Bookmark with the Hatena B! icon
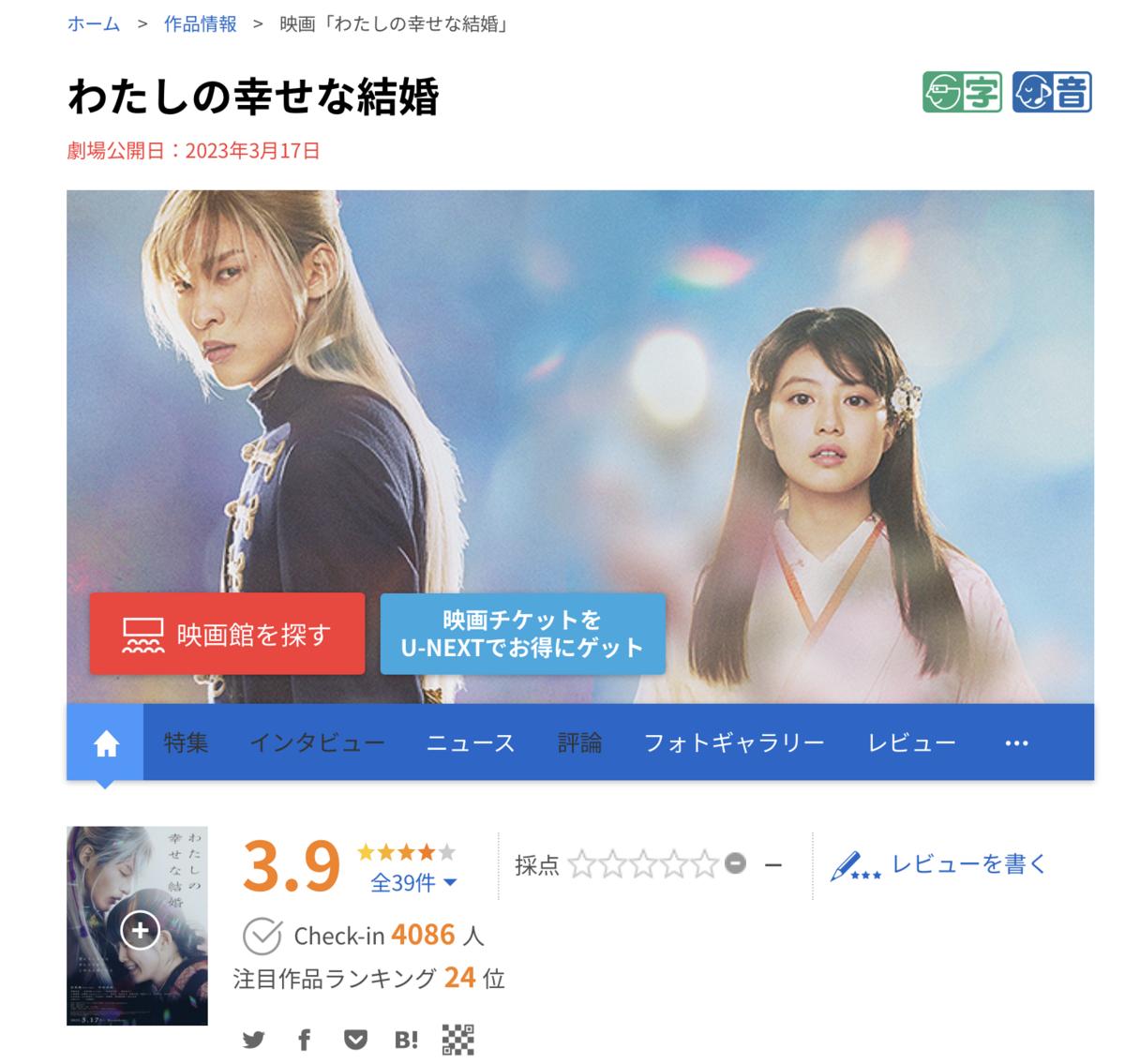 coord(406,1040)
